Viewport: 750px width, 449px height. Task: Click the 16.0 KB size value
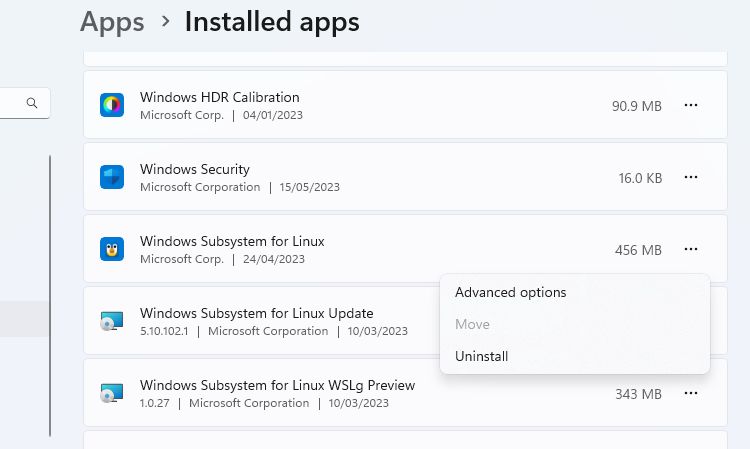point(640,178)
